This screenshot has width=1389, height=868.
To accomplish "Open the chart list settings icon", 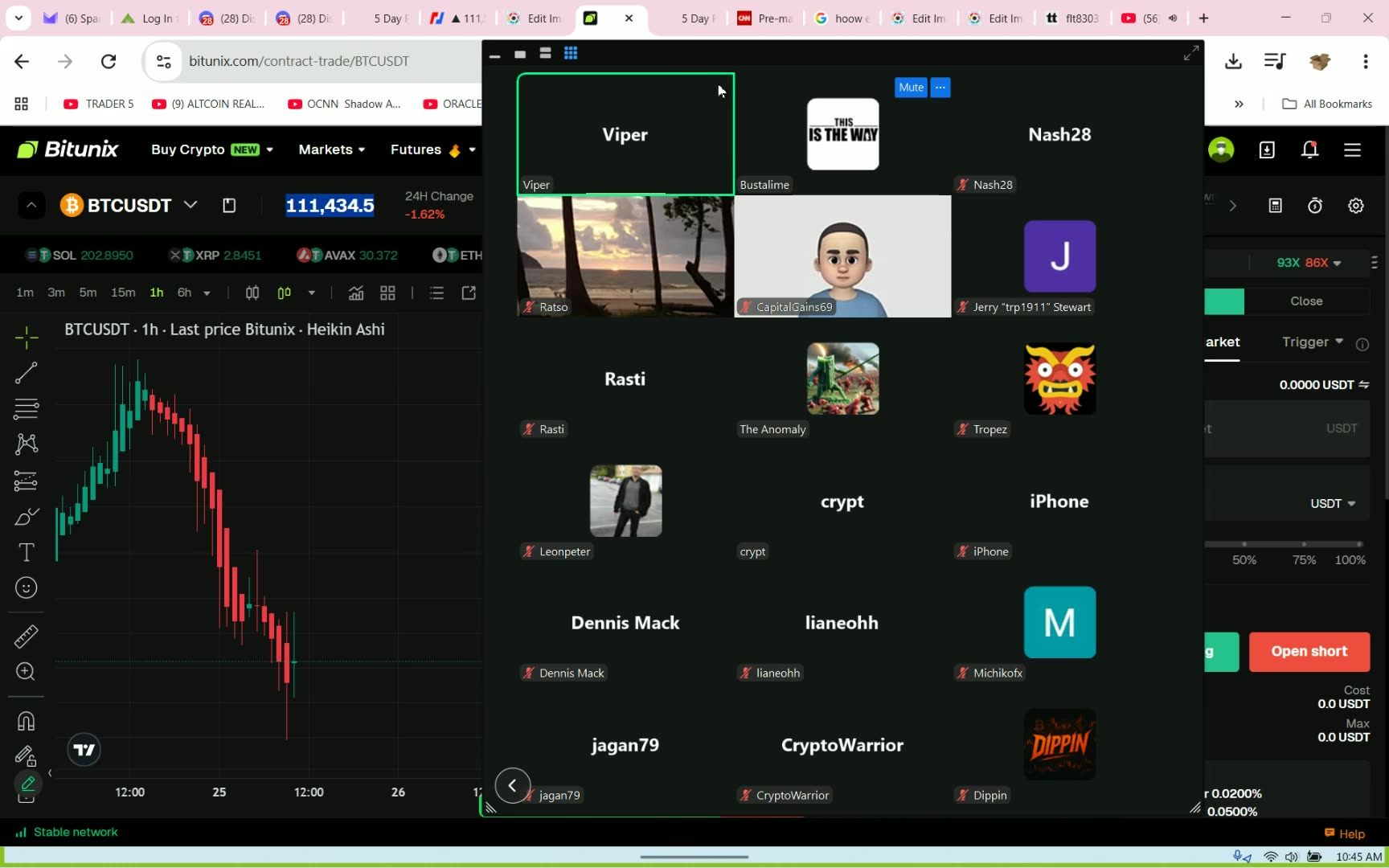I will (x=436, y=293).
